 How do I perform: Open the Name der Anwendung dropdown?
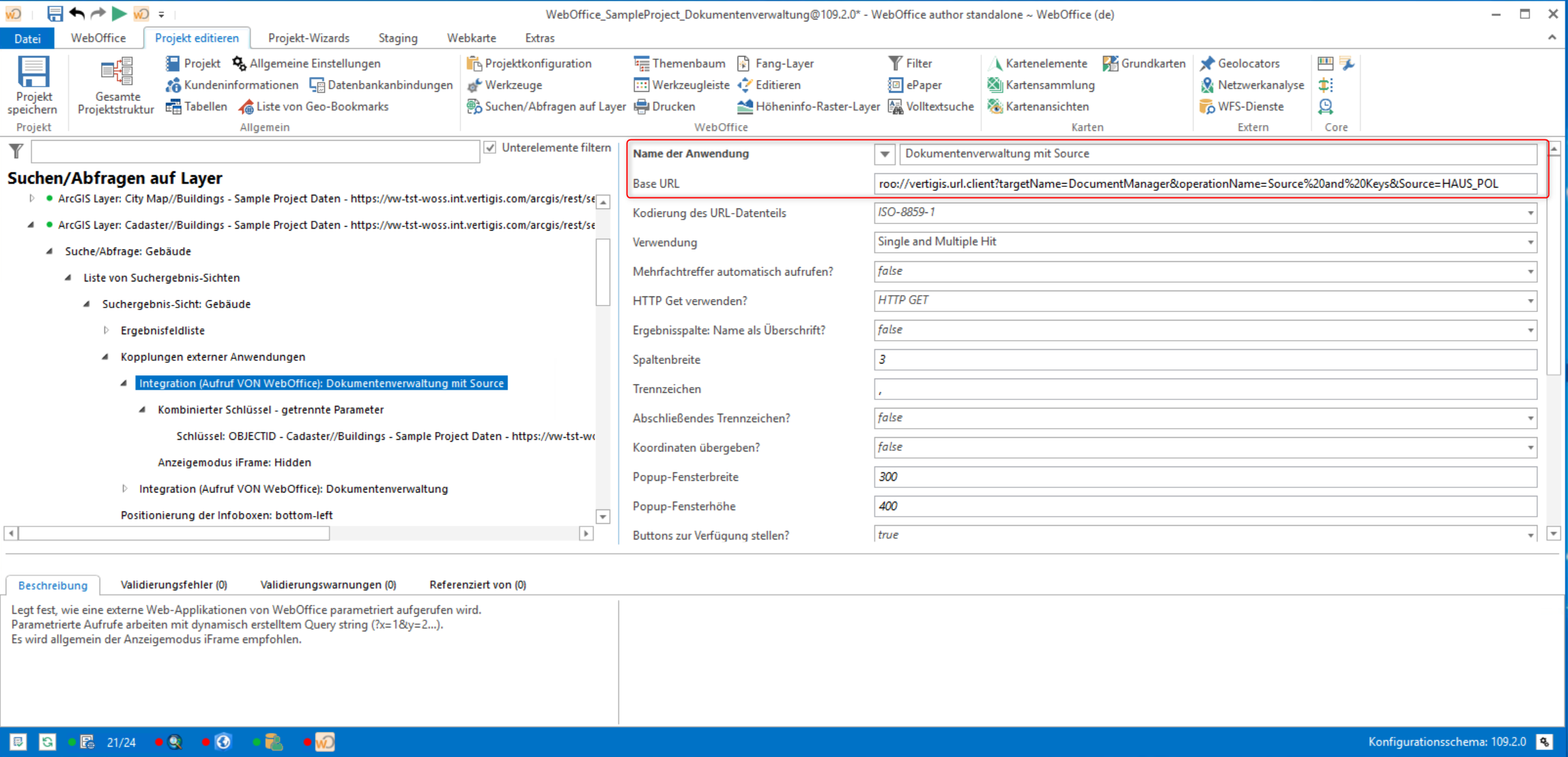click(885, 154)
